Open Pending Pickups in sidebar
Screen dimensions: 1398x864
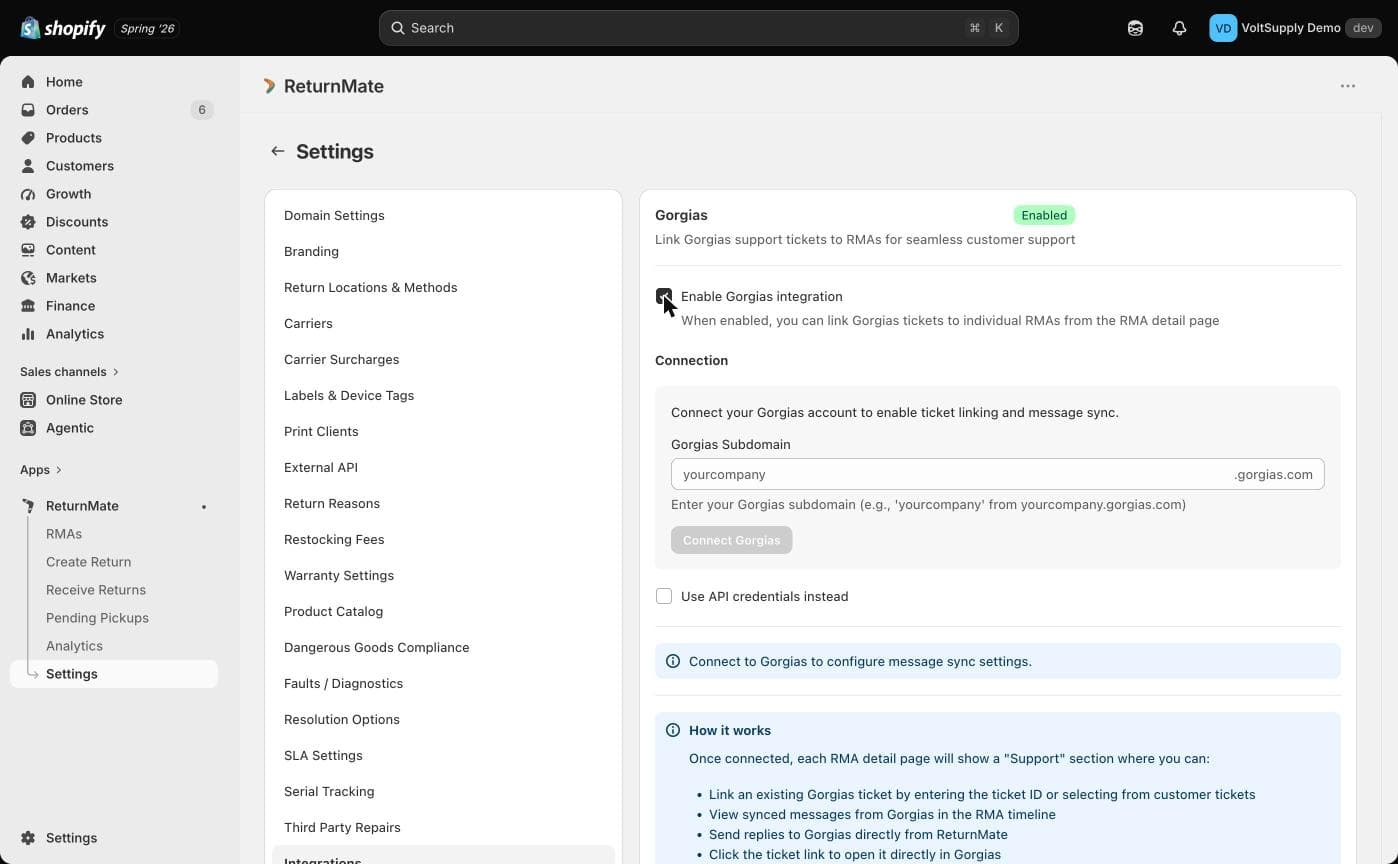point(97,618)
